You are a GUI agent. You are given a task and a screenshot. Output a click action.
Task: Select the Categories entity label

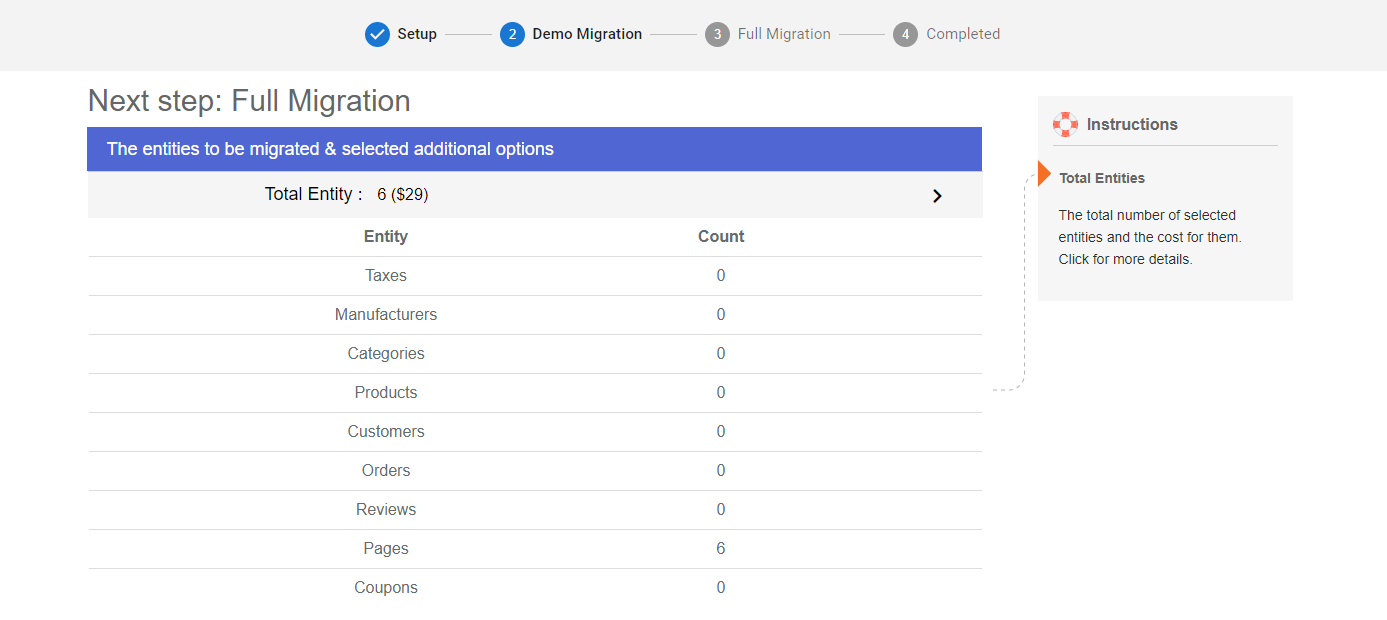pos(386,354)
